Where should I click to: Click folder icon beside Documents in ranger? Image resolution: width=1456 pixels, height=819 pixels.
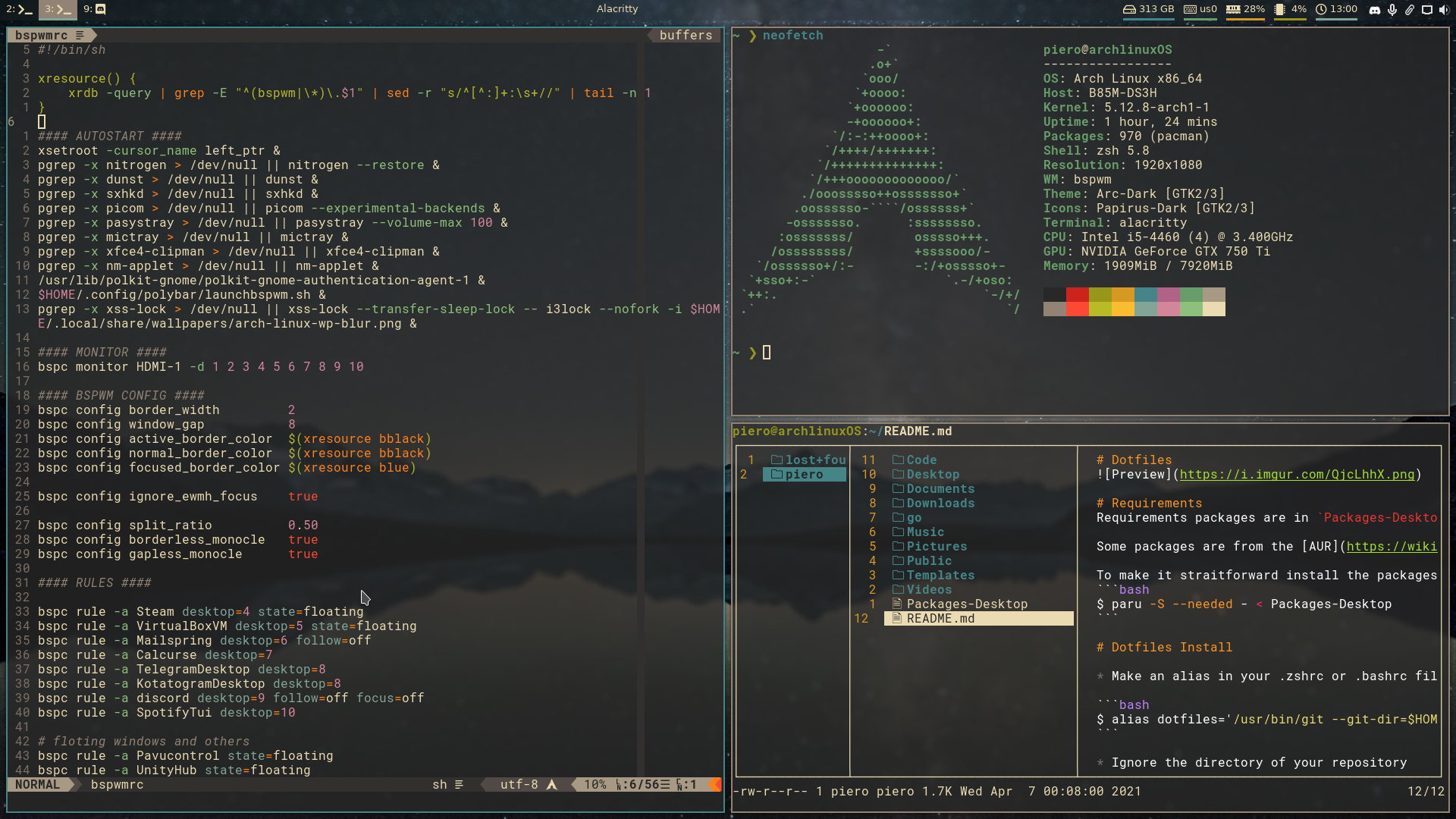coord(898,488)
